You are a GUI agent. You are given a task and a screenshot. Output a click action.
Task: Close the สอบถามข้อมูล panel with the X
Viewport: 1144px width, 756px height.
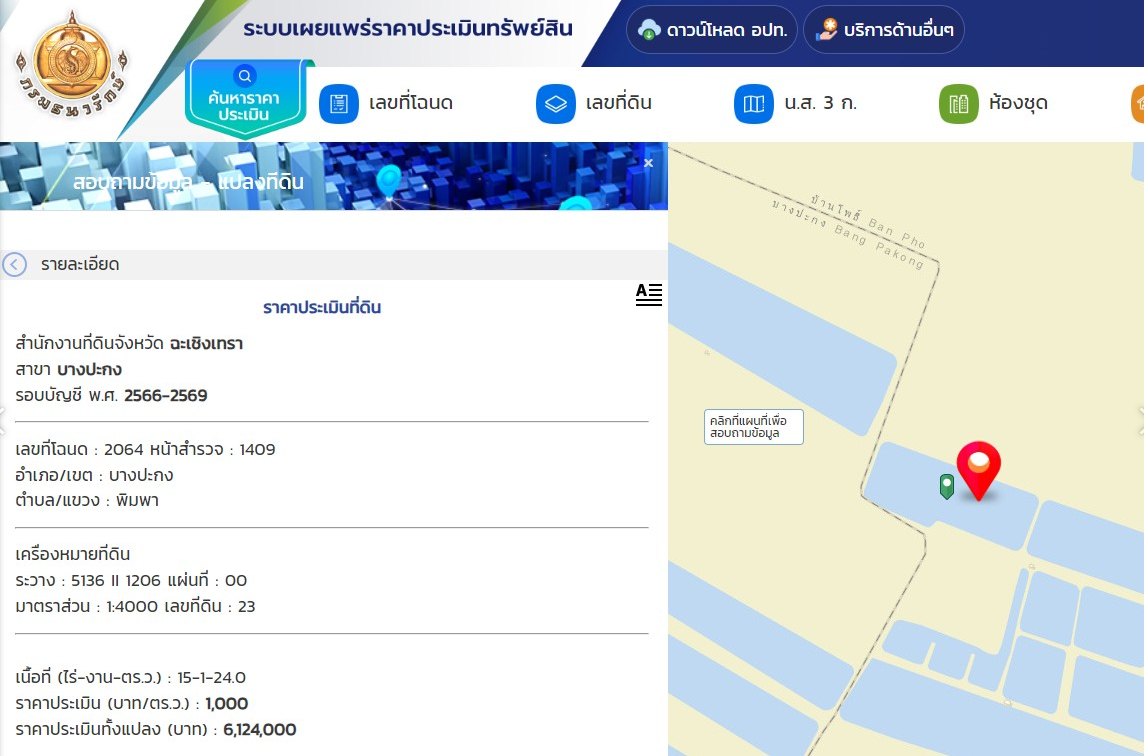pyautogui.click(x=648, y=163)
